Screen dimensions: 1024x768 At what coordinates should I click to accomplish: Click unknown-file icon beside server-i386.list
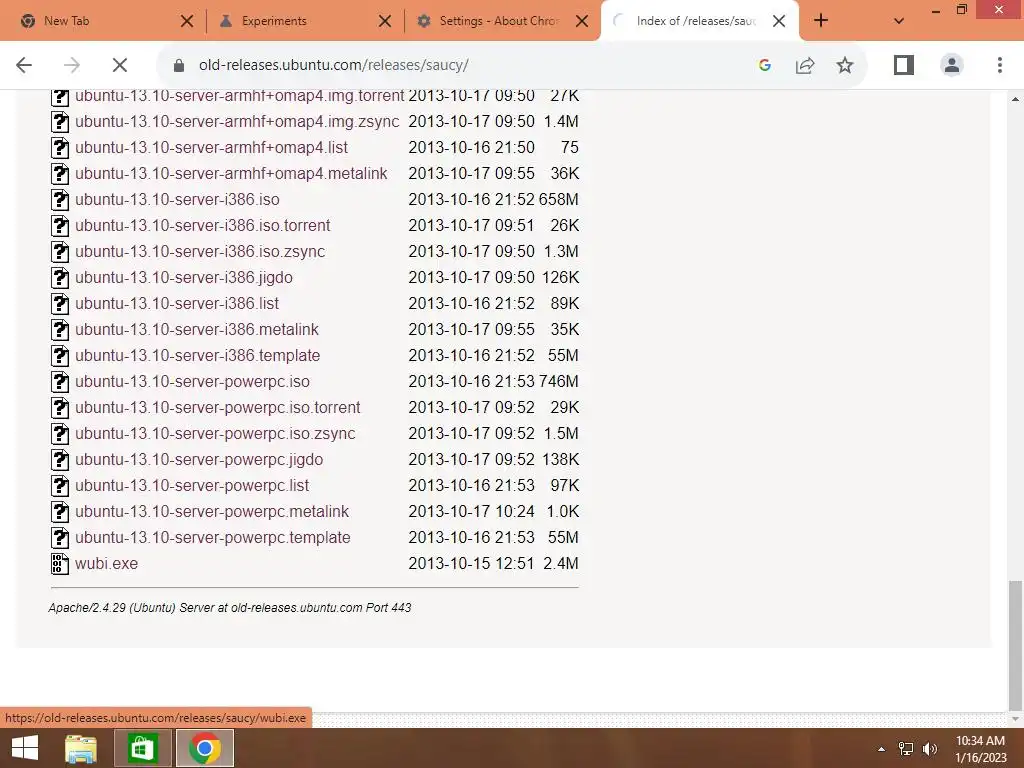[x=59, y=304]
